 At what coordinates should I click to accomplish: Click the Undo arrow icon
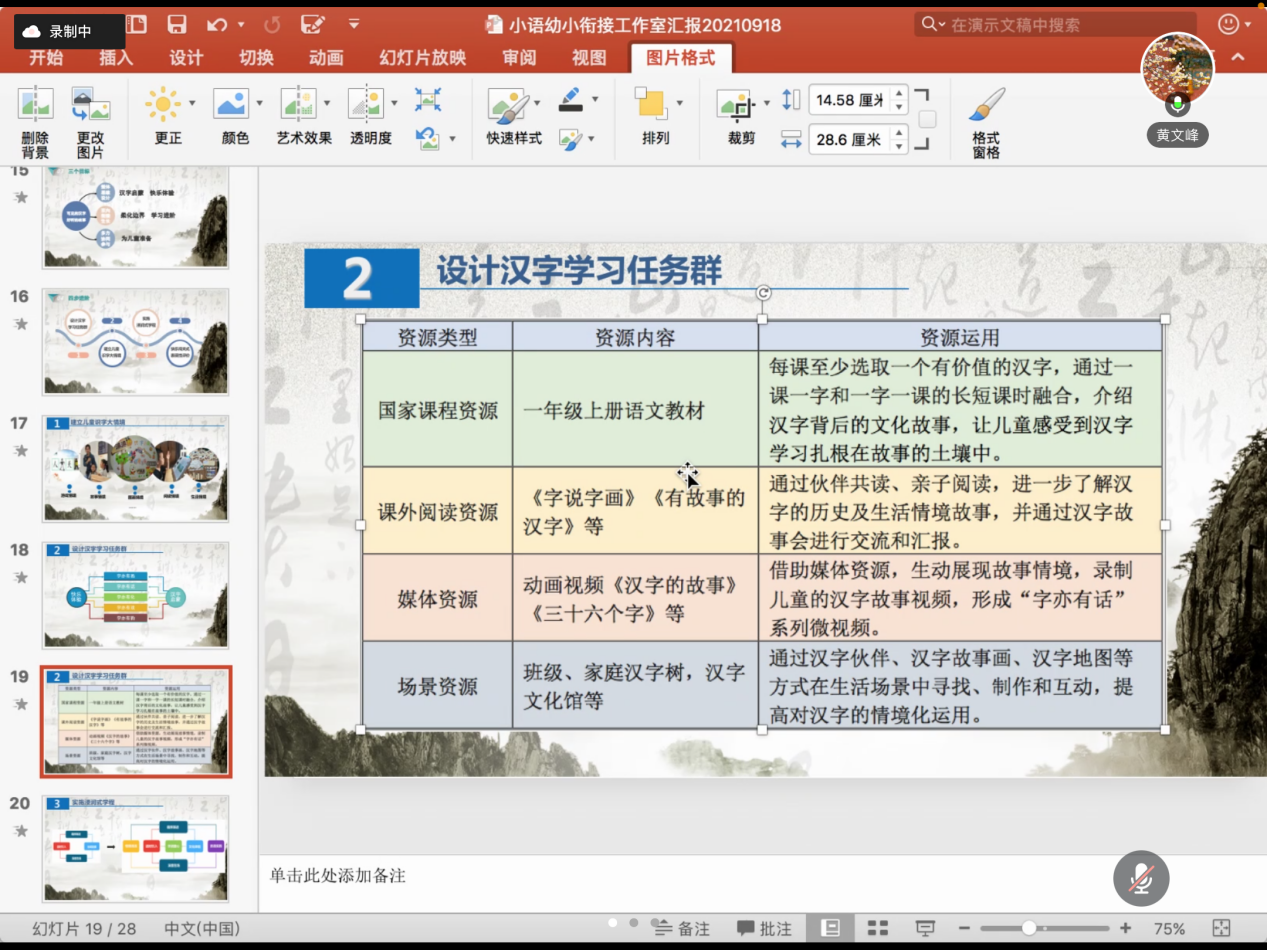(217, 24)
